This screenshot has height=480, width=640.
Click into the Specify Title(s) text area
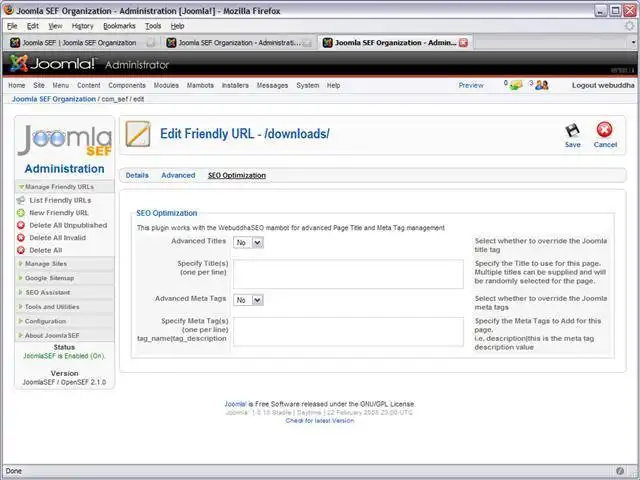pos(348,274)
